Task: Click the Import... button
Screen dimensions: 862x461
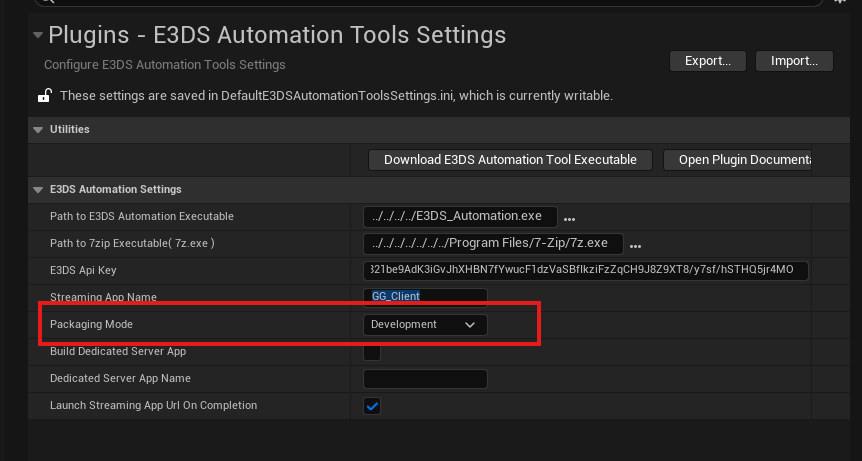Action: click(794, 61)
